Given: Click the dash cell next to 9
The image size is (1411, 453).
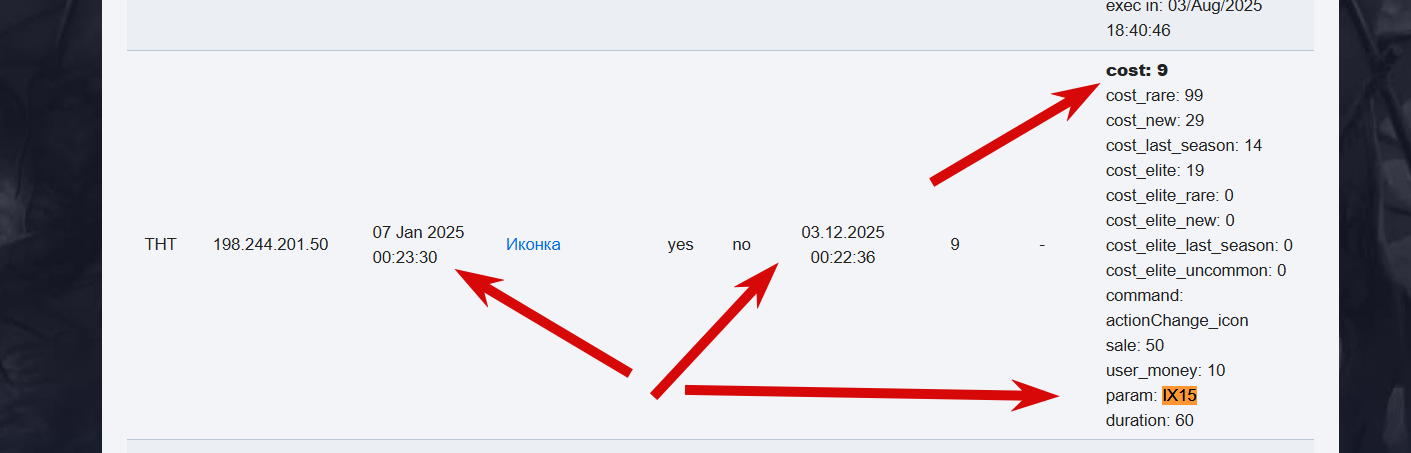Looking at the screenshot, I should point(1042,245).
